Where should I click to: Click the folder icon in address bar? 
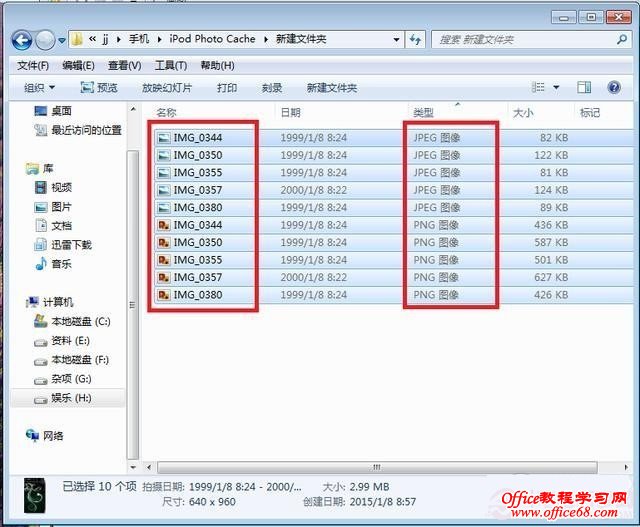pyautogui.click(x=77, y=40)
